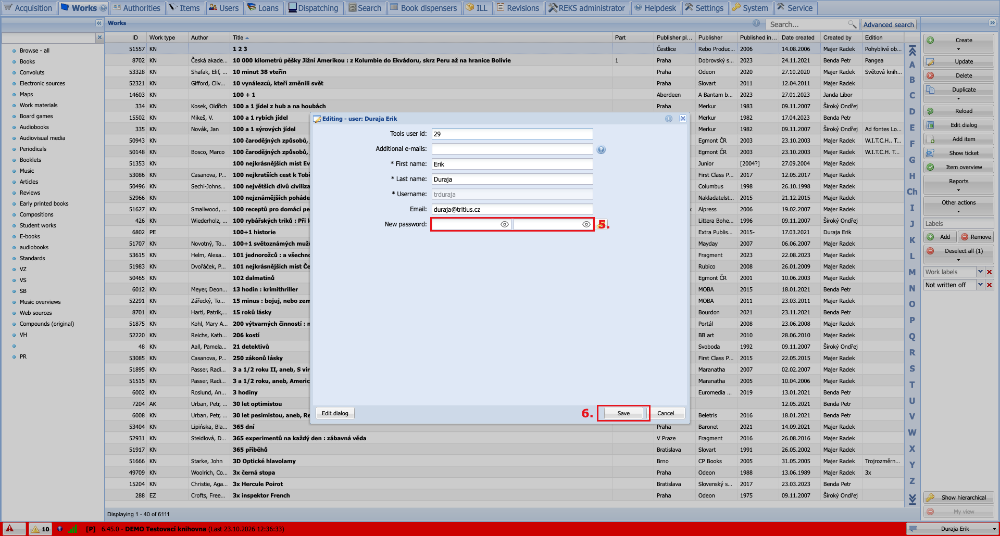Switch to the Authorities tab
The image size is (1000, 536).
coord(136,8)
